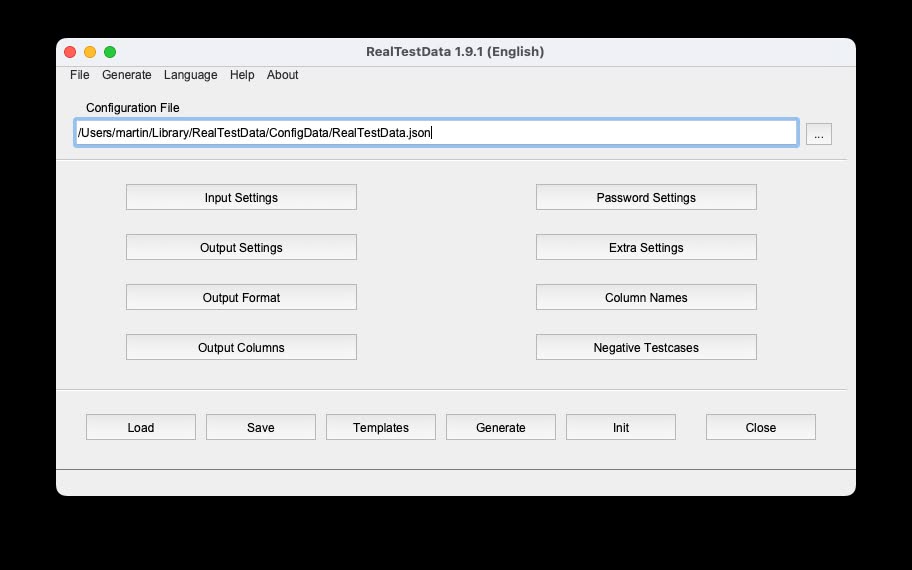The width and height of the screenshot is (912, 570).
Task: Click the Output Format button
Action: point(241,298)
